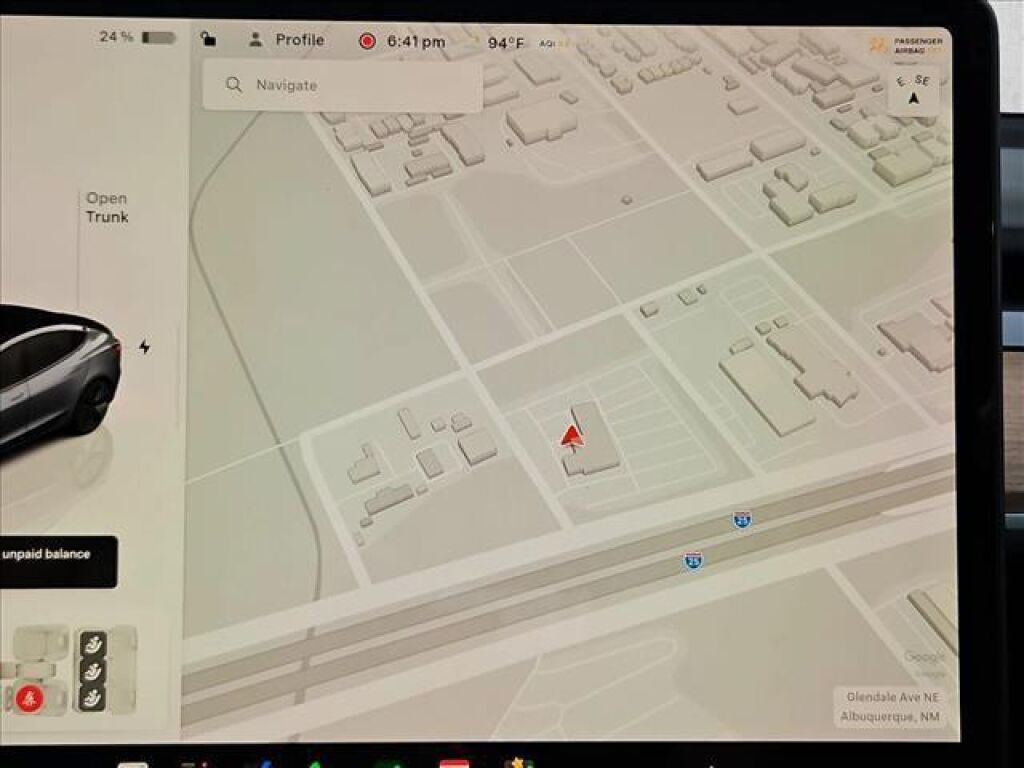Screen dimensions: 1024x768
Task: Tap the red vehicle position arrow on map
Action: click(572, 437)
